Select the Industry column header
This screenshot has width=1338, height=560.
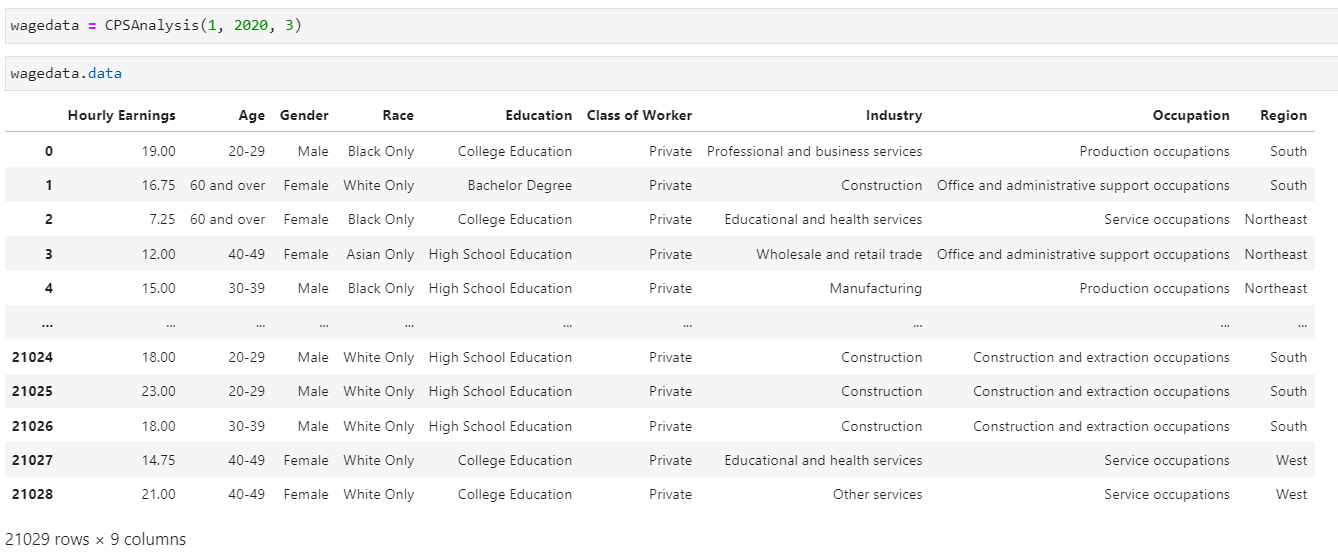click(x=894, y=115)
